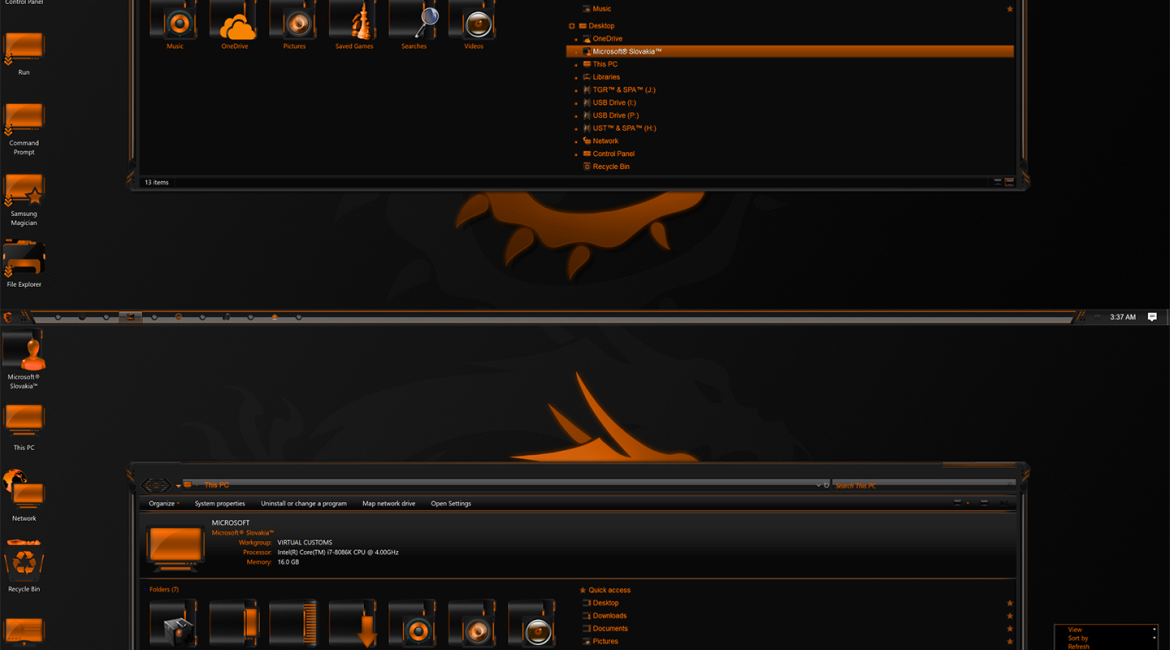Screen dimensions: 1170x650
Task: Expand the USB Drive (I:) tree node
Action: click(x=576, y=103)
